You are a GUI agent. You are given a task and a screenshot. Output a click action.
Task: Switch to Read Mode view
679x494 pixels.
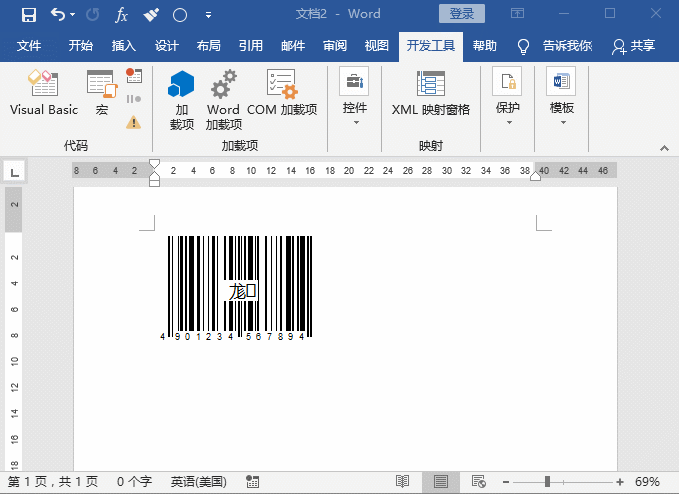pos(402,481)
